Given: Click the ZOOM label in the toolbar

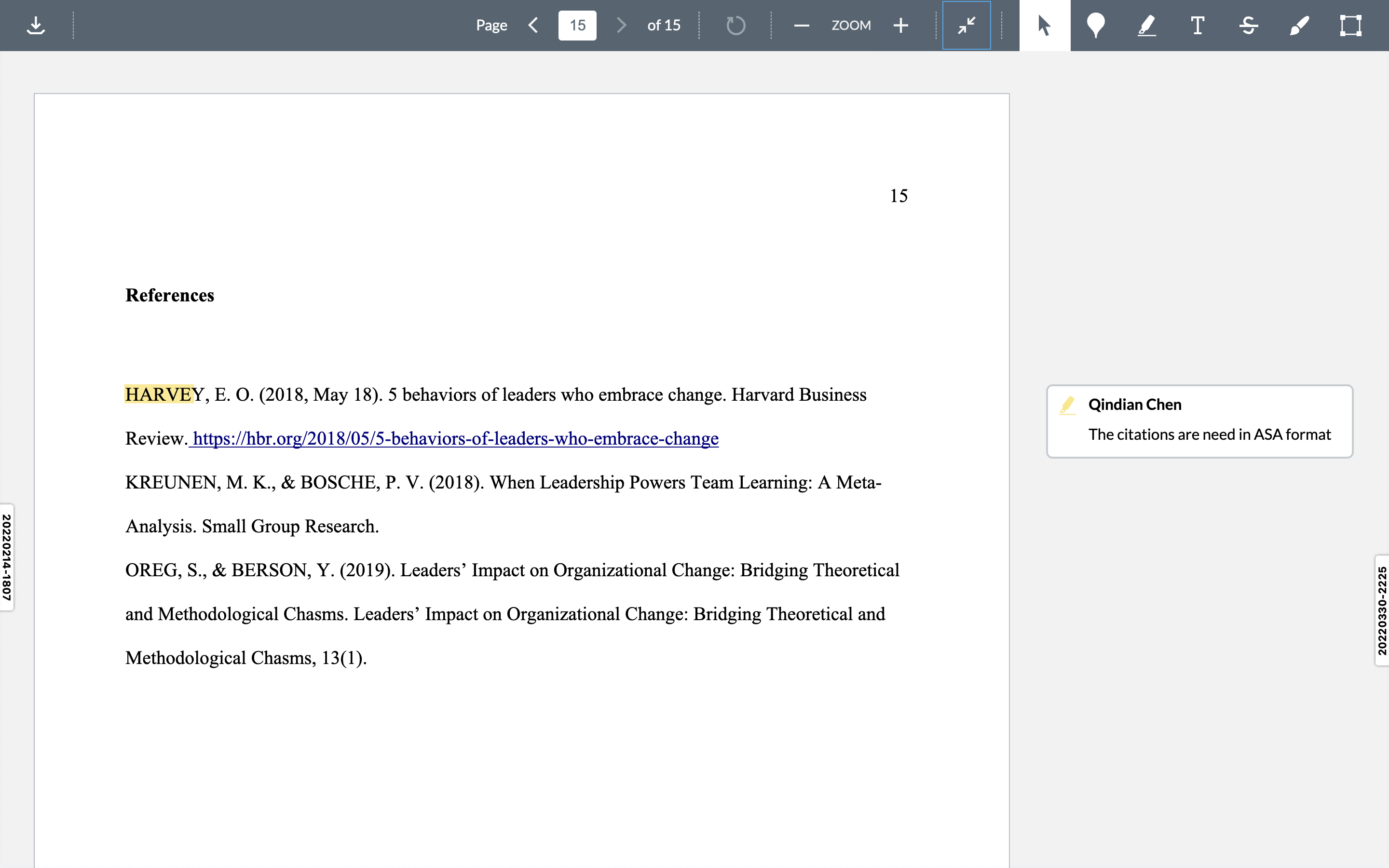Looking at the screenshot, I should click(851, 25).
